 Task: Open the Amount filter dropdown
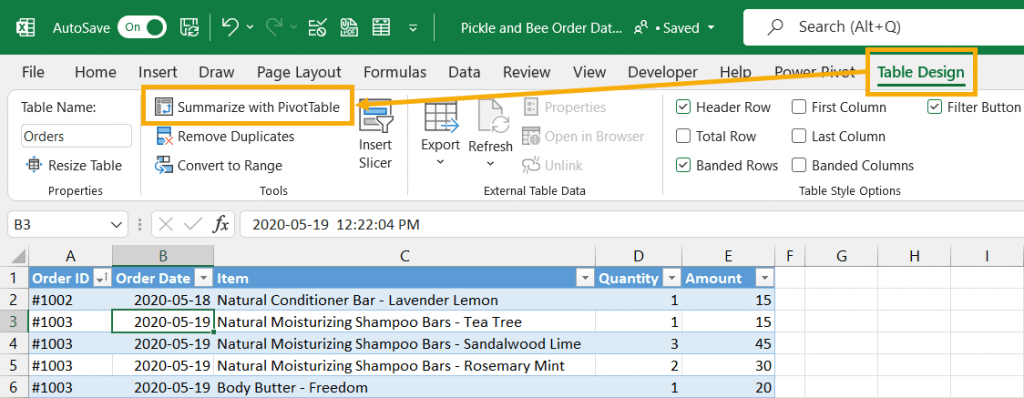pos(765,279)
